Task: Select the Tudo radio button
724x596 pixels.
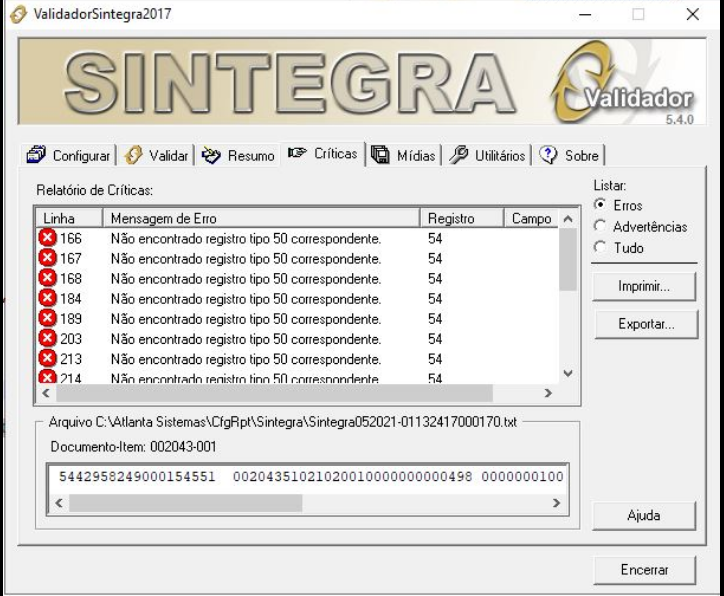Action: [600, 247]
